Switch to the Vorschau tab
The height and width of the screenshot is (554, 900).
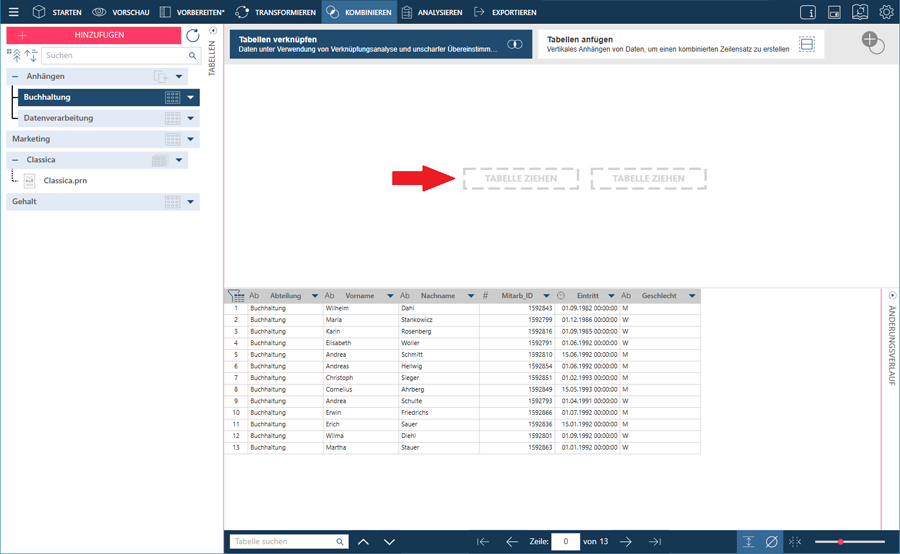121,12
